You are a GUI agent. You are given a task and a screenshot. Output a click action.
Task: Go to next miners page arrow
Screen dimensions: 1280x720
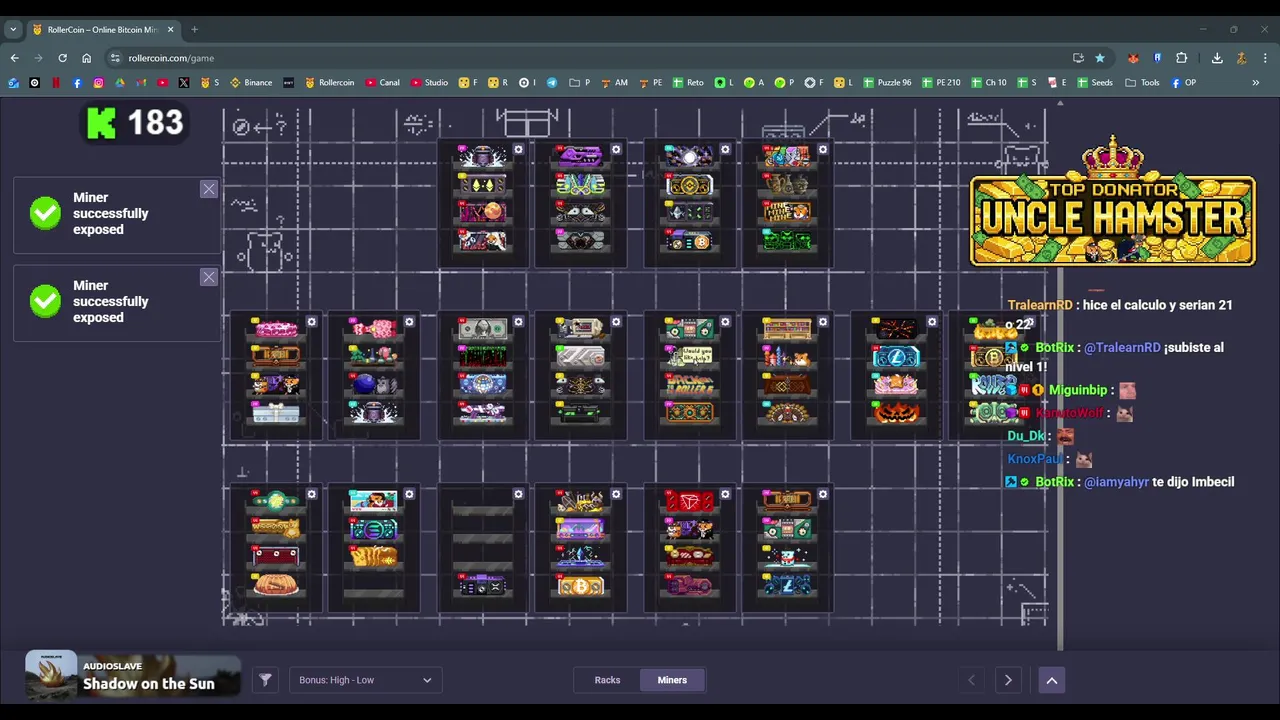click(x=1008, y=680)
